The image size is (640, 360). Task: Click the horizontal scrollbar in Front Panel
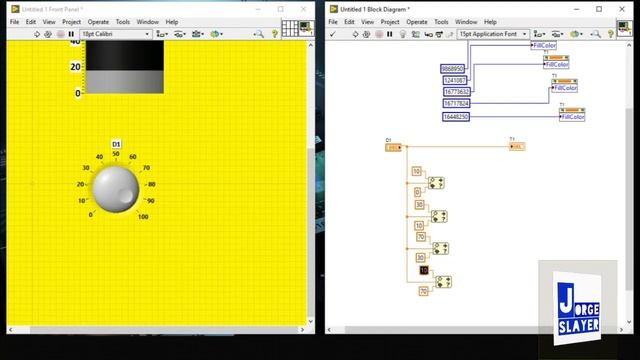(x=156, y=329)
